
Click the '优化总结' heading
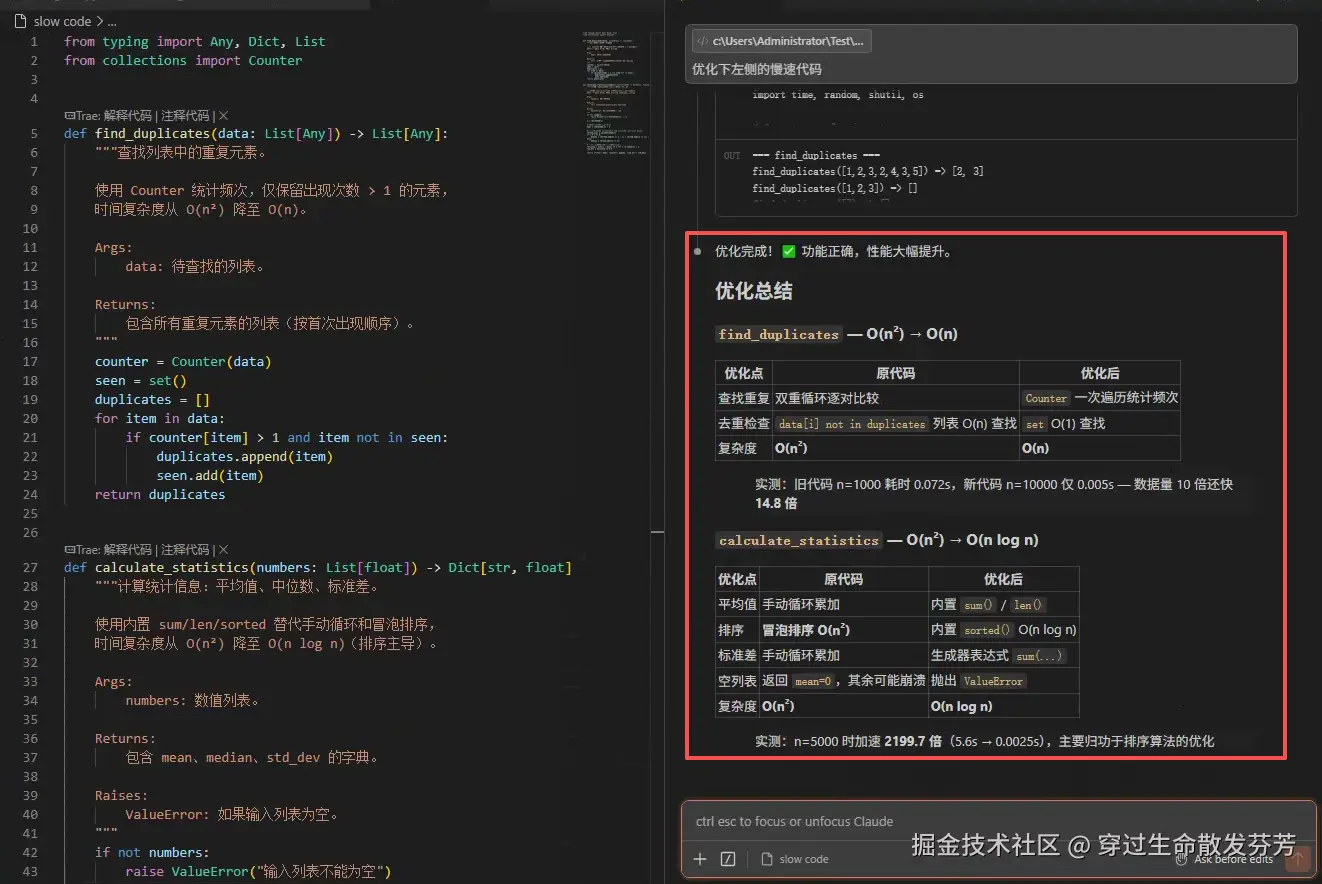754,292
